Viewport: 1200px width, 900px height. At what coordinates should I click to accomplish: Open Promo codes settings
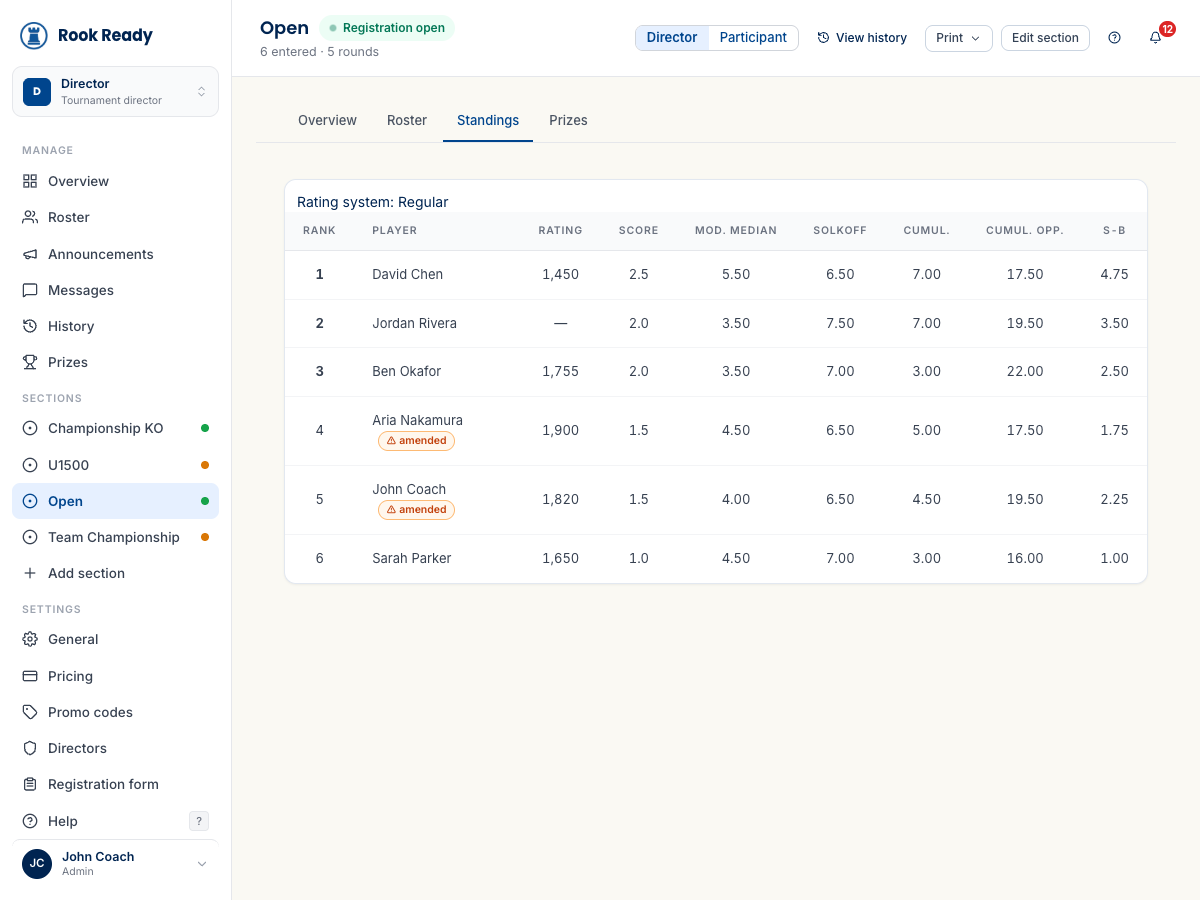coord(115,712)
